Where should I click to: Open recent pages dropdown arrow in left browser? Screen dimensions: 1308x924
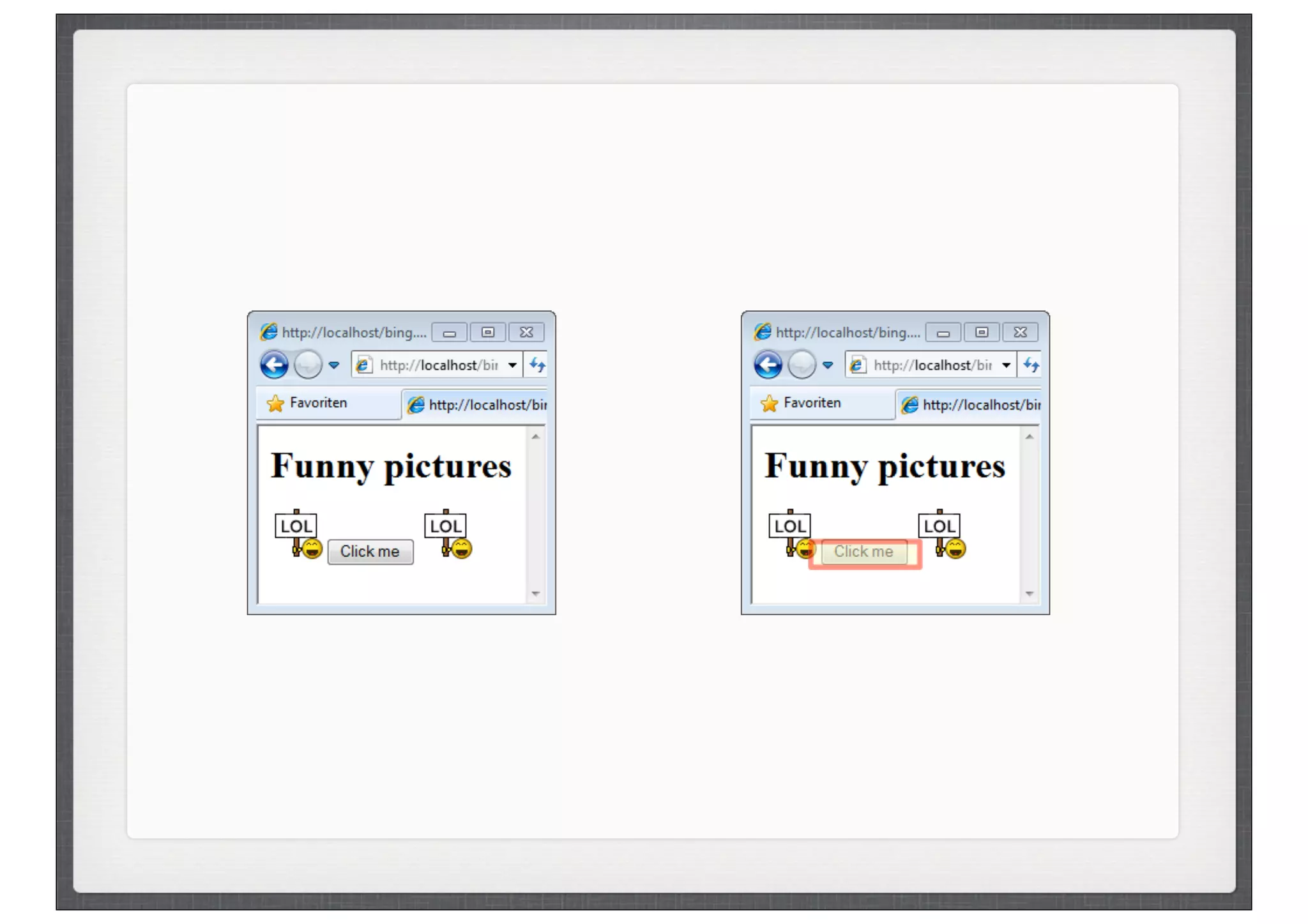tap(334, 365)
